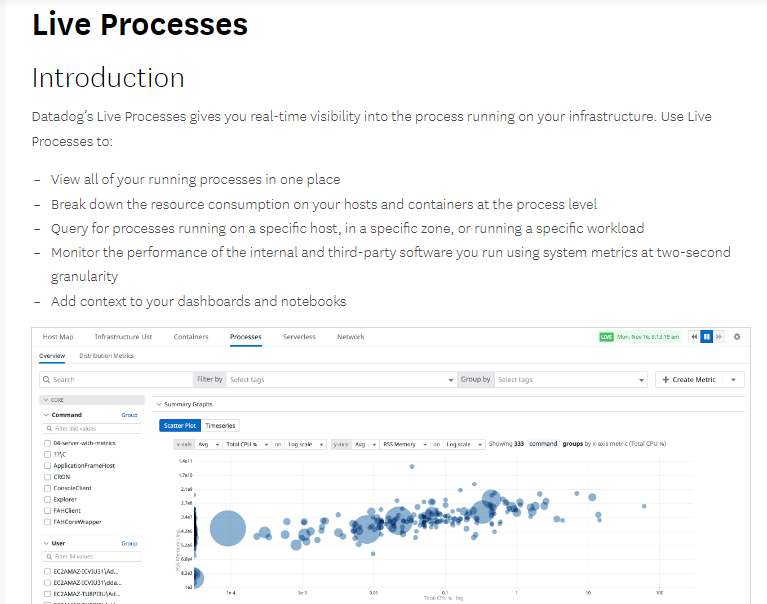
Task: Click the Live Processes page heading
Action: click(140, 24)
